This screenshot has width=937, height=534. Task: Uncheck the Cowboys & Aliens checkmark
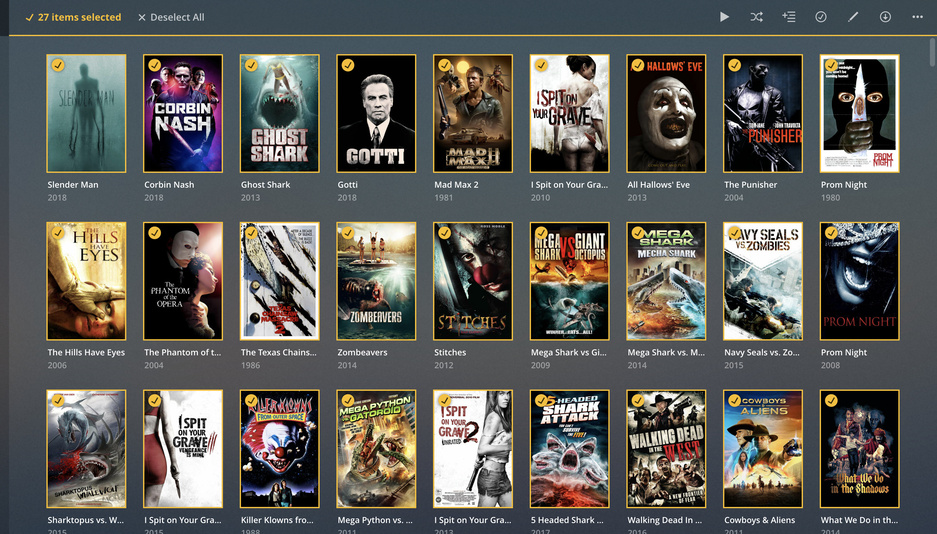(x=734, y=401)
